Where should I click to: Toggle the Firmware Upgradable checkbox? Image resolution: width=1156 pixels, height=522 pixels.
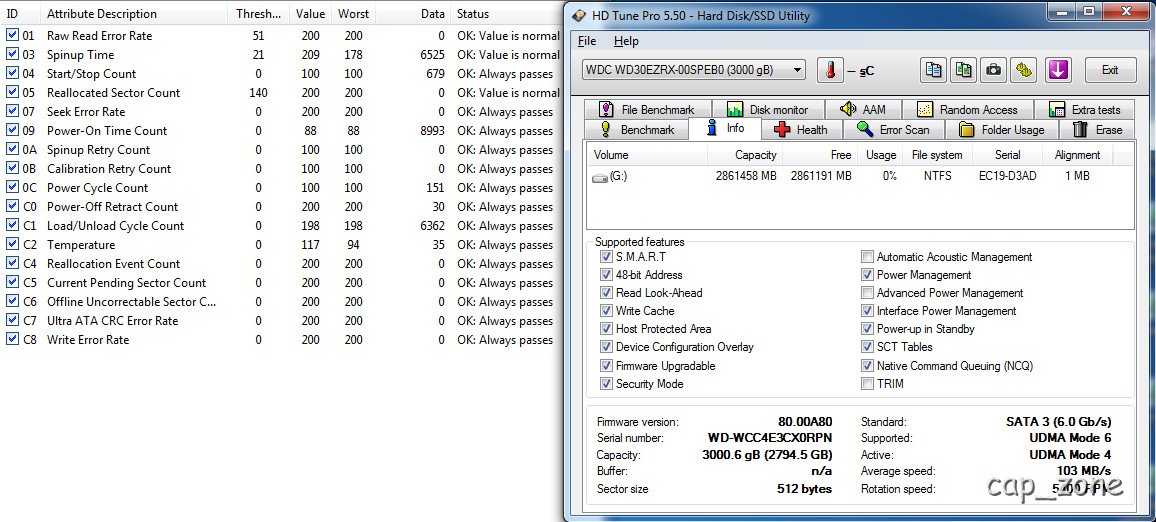click(x=606, y=366)
